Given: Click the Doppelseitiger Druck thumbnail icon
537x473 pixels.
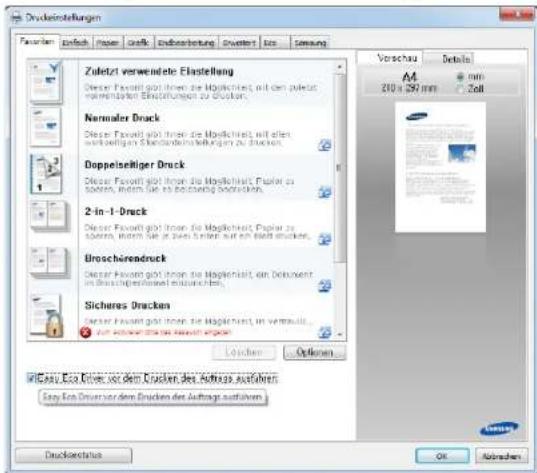Looking at the screenshot, I should (46, 174).
